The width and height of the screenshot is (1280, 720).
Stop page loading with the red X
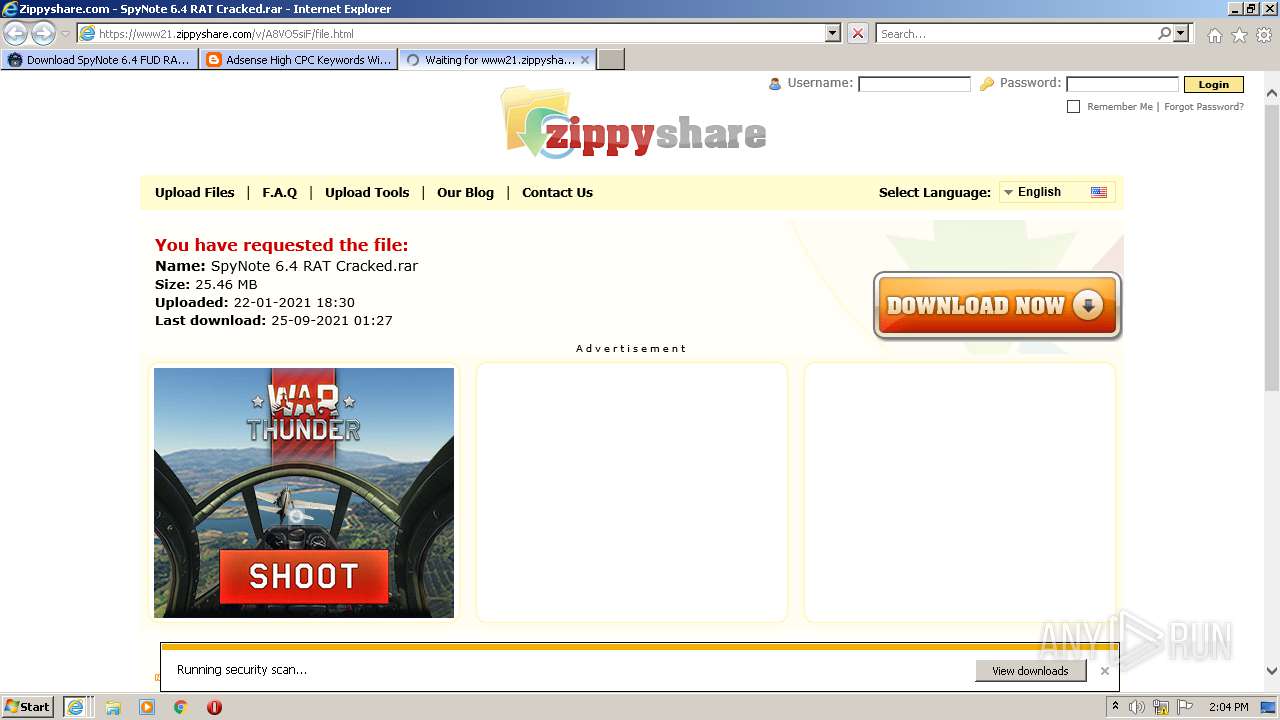coord(858,34)
